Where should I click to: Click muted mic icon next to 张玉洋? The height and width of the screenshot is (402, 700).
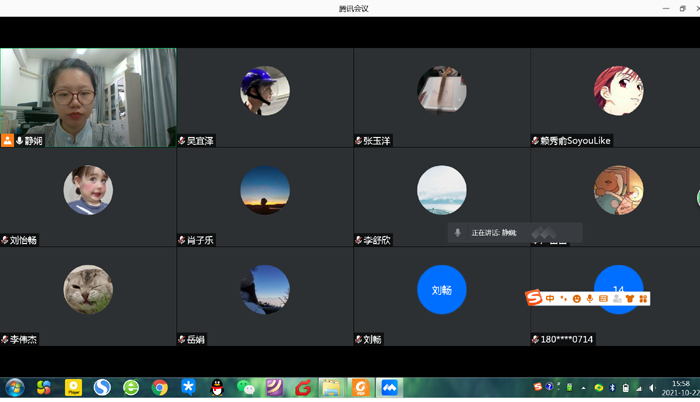point(359,141)
